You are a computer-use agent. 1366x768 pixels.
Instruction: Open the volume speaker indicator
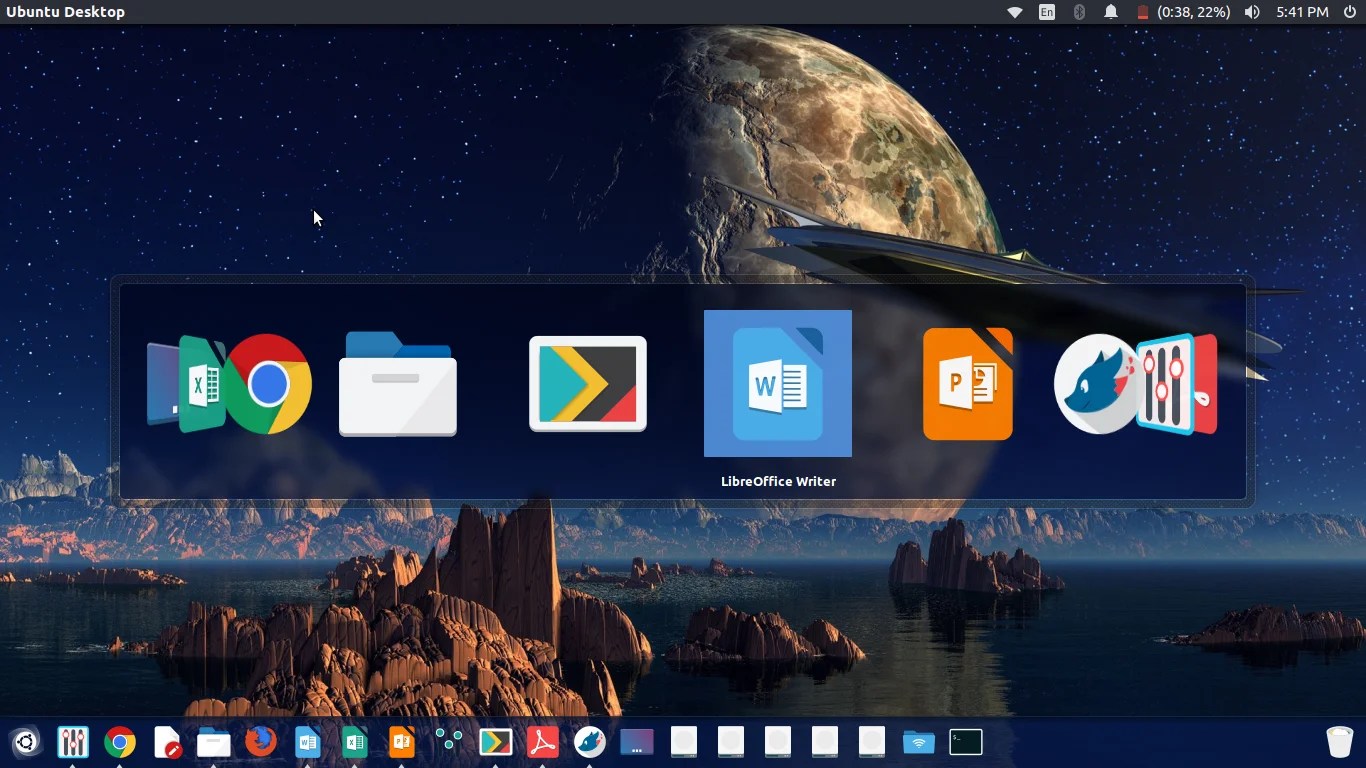[1252, 12]
